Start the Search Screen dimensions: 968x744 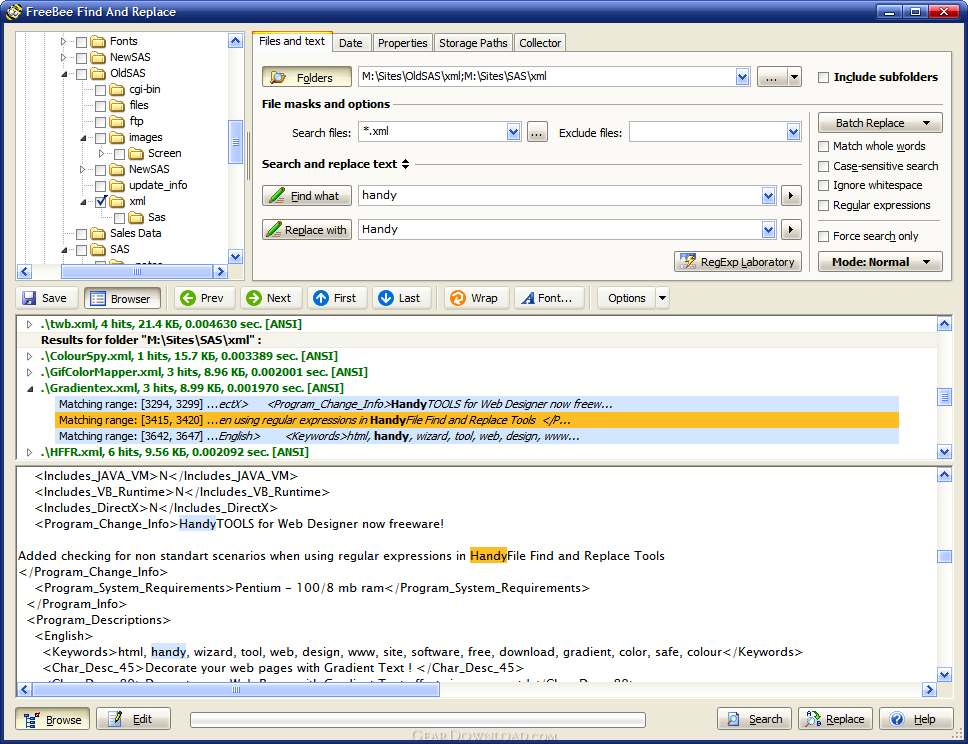(754, 719)
